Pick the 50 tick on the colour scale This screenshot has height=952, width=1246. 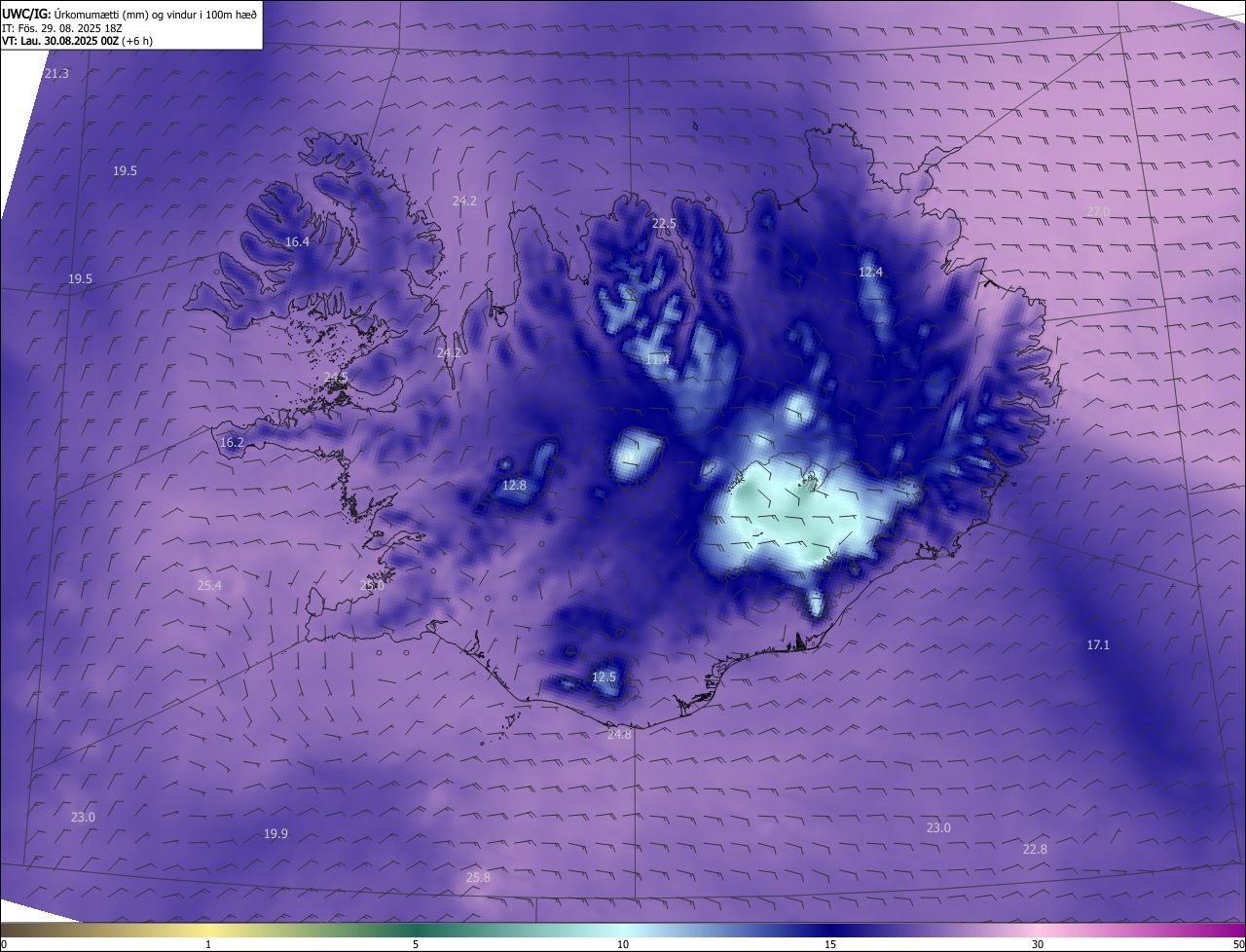[x=1238, y=945]
